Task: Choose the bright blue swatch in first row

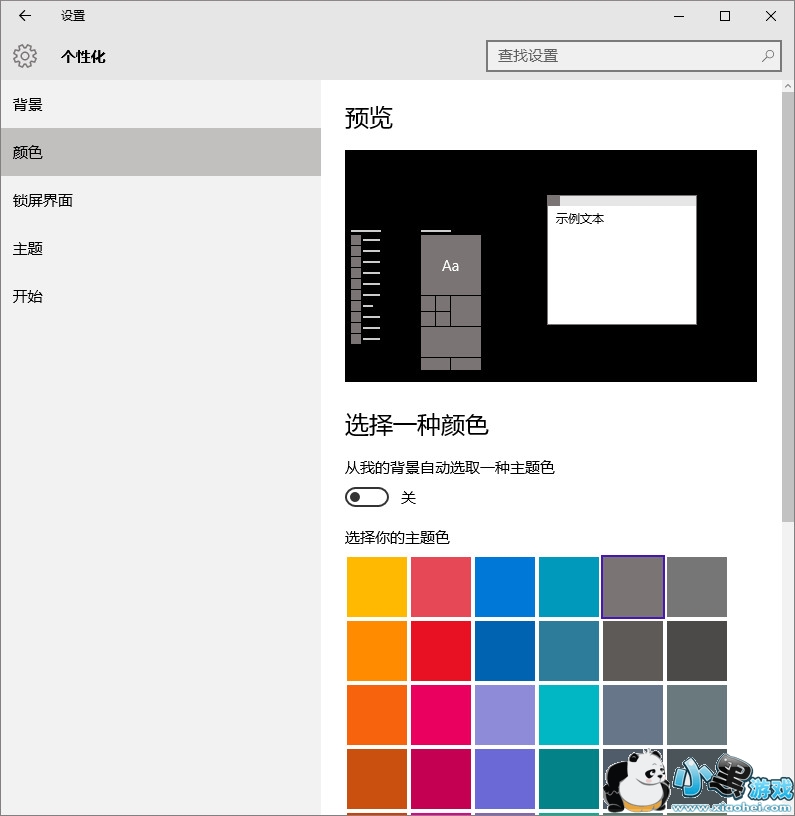Action: pyautogui.click(x=505, y=586)
